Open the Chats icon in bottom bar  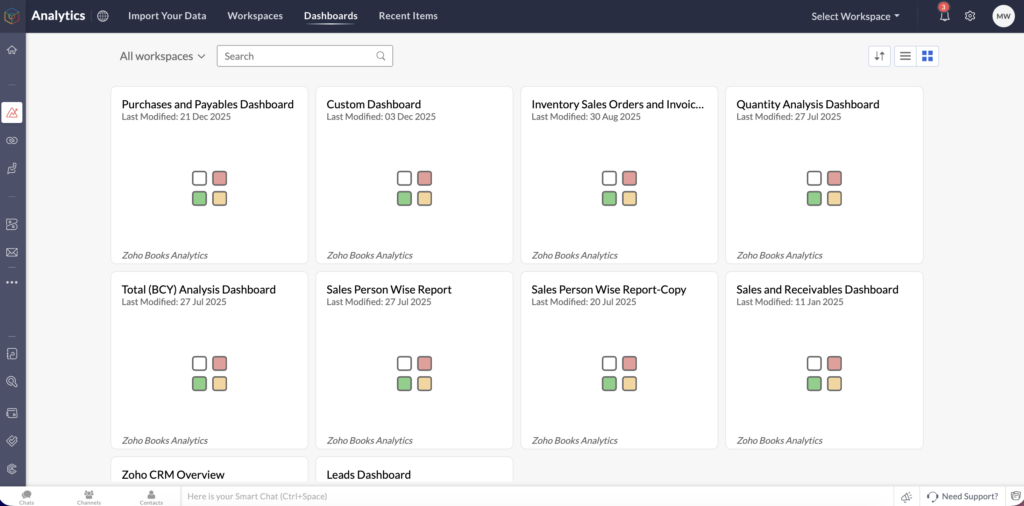26,496
